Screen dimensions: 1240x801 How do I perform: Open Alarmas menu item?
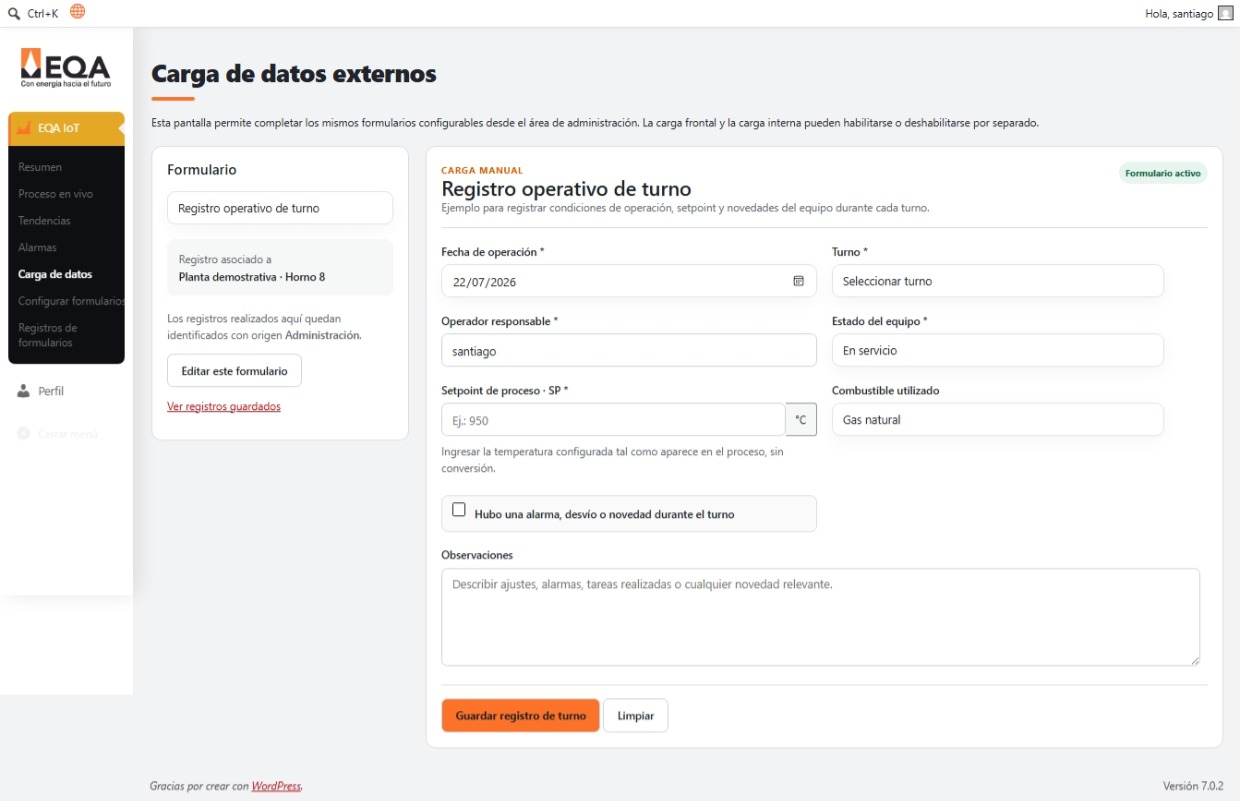point(37,247)
